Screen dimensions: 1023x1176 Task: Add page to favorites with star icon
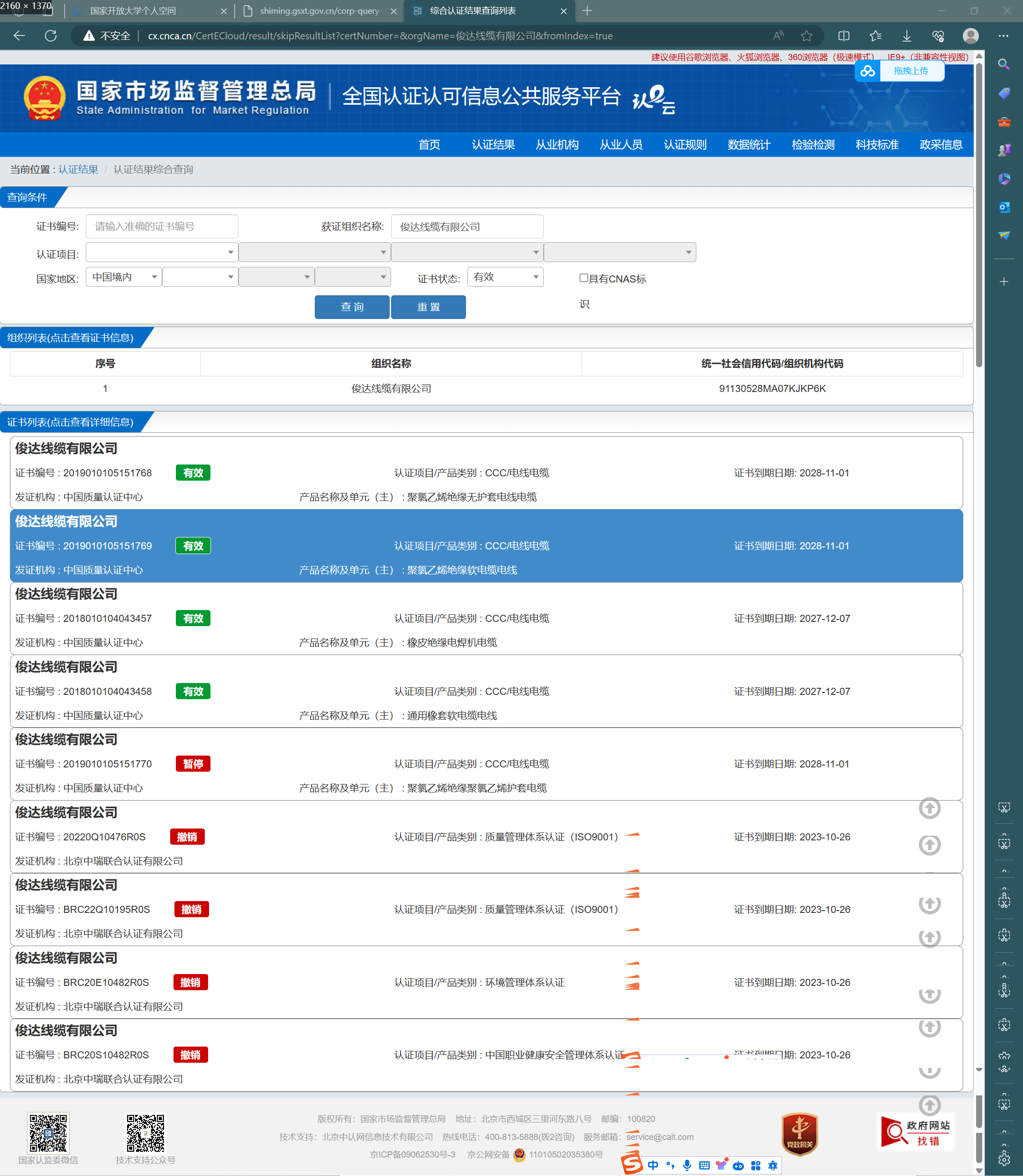pos(806,36)
